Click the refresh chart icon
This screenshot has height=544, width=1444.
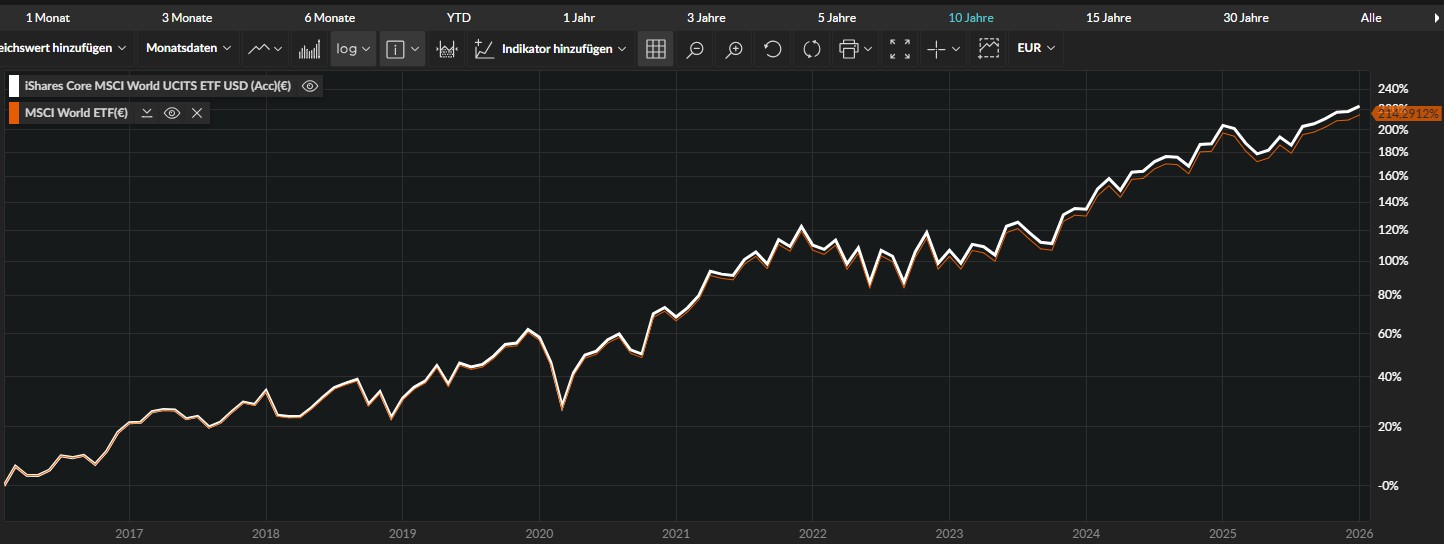[x=811, y=49]
